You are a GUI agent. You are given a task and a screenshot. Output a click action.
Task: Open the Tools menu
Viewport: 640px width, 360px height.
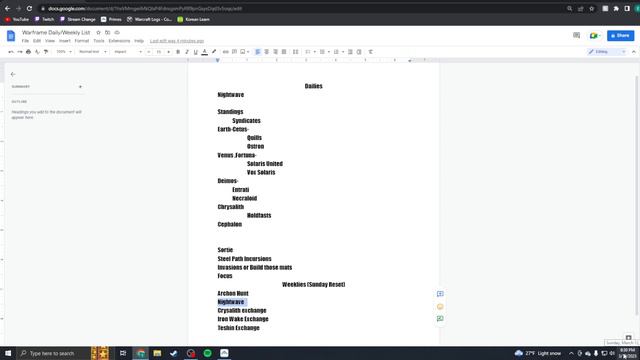pyautogui.click(x=99, y=41)
